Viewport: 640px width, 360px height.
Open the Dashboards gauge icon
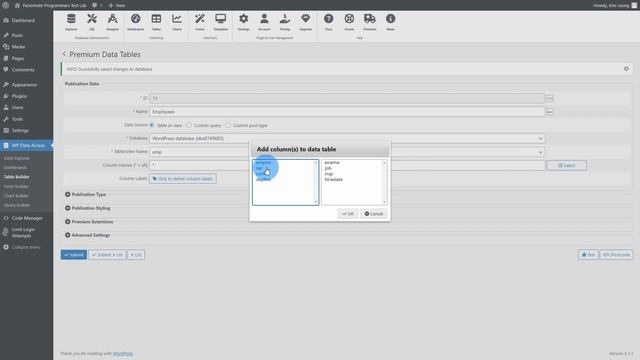coord(136,22)
